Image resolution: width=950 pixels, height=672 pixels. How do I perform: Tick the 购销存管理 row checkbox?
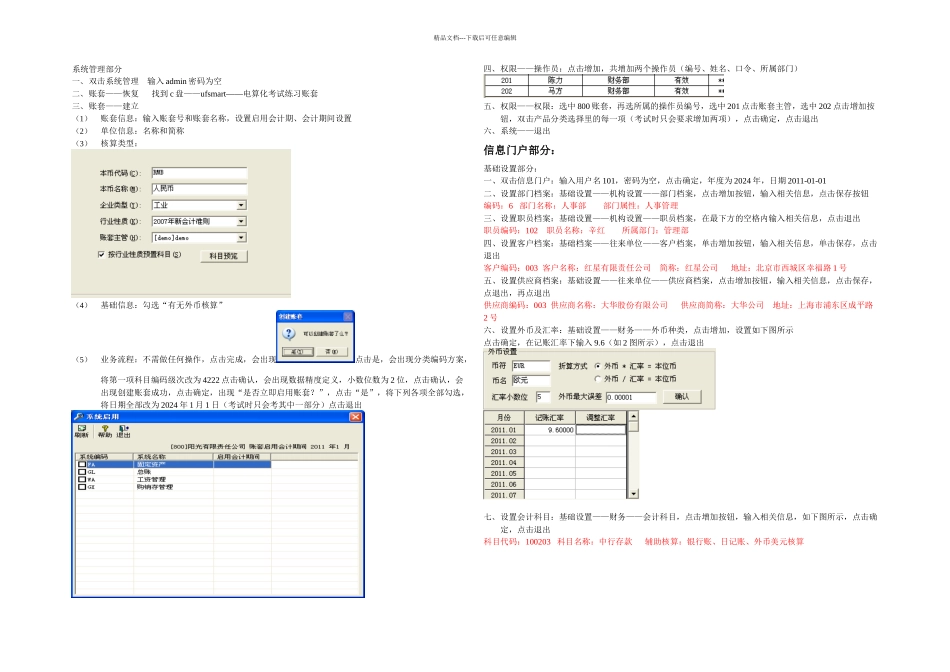coord(82,487)
